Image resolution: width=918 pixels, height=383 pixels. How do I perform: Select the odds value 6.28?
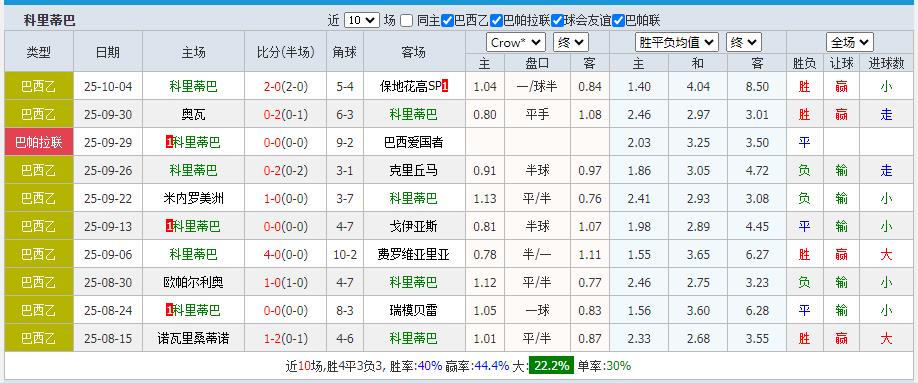click(756, 310)
